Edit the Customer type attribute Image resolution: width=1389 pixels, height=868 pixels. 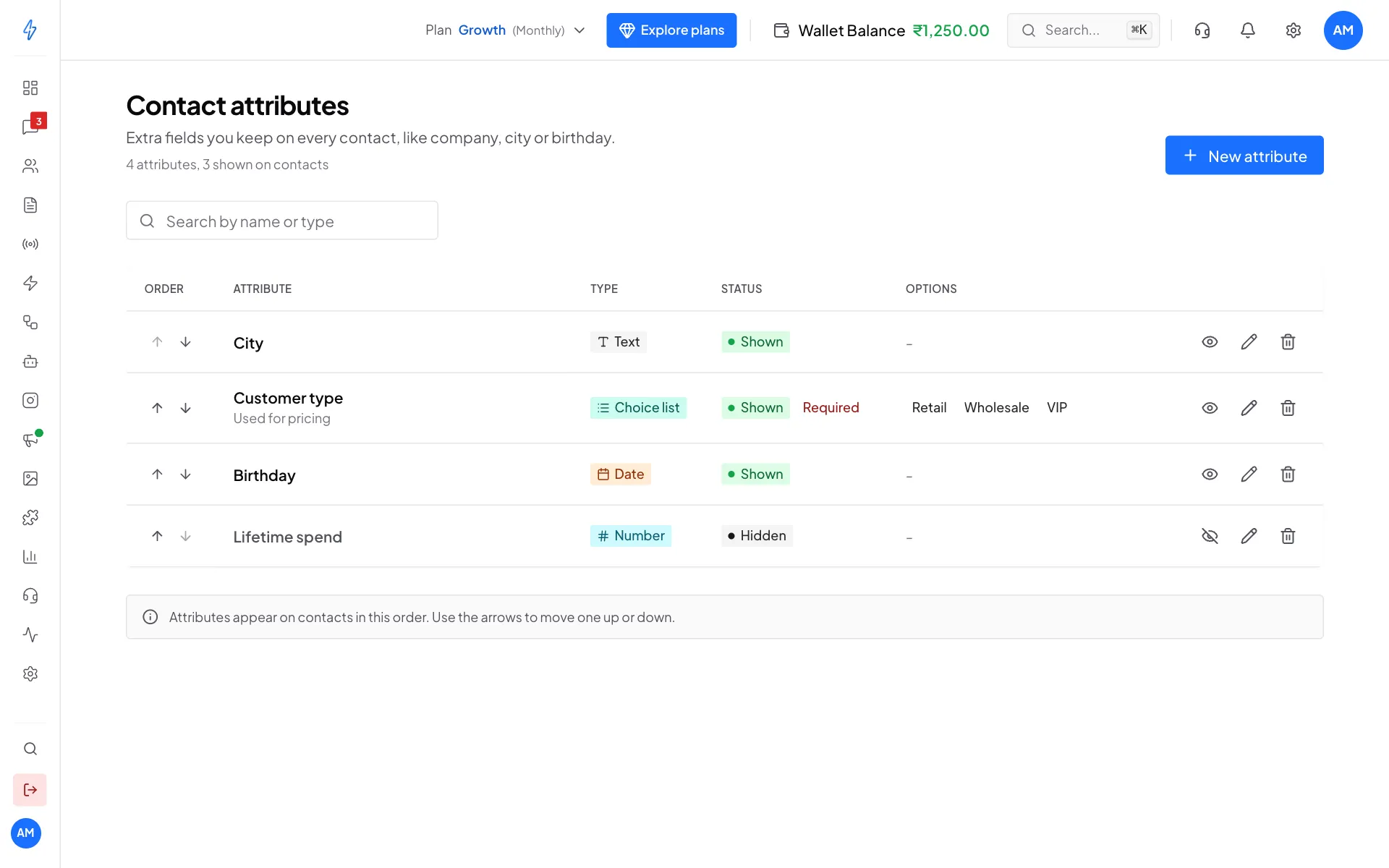pyautogui.click(x=1249, y=408)
